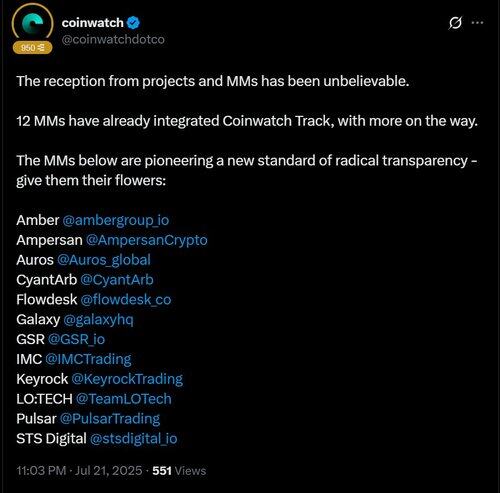The width and height of the screenshot is (500, 493).
Task: Open the @AmpersanCrypto mention
Action: click(147, 240)
